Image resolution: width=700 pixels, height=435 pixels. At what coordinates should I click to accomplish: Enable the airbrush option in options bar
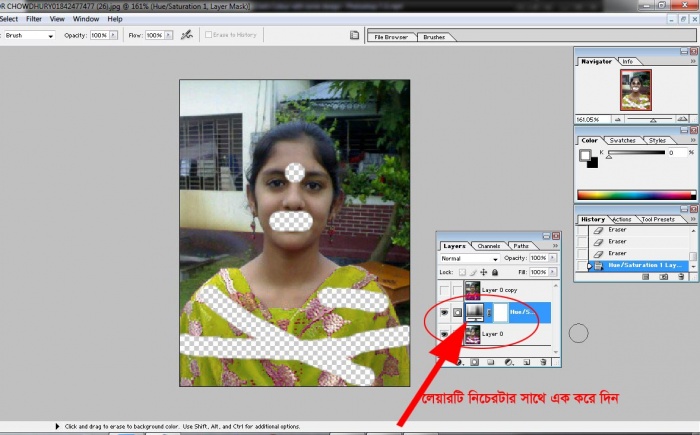tap(187, 35)
